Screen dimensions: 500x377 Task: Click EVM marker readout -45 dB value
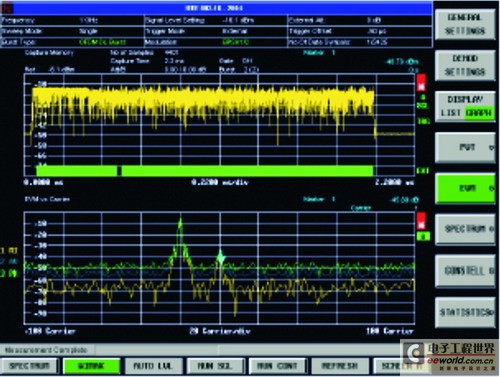tap(404, 200)
